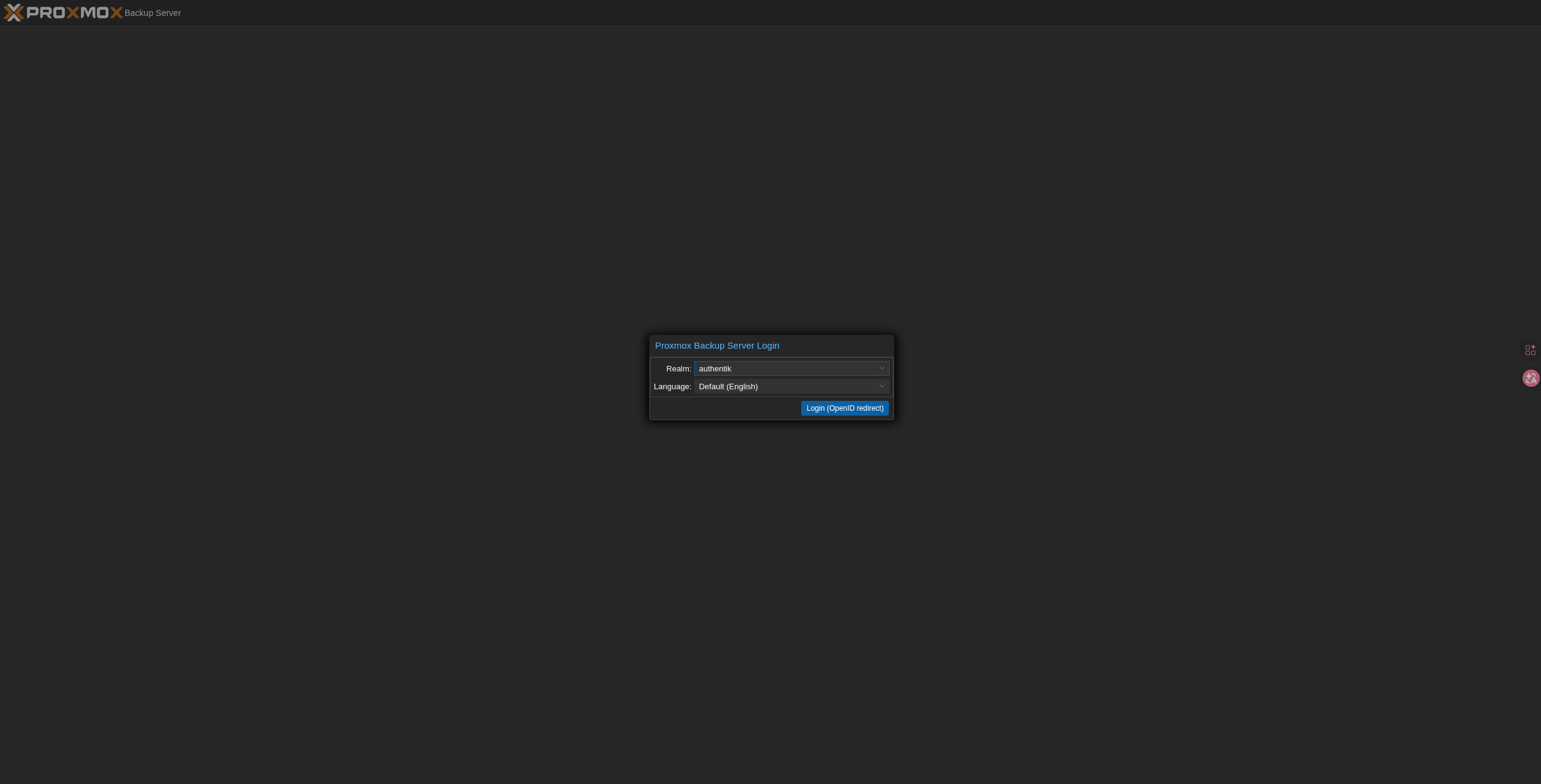Image resolution: width=1541 pixels, height=784 pixels.
Task: Expand Realm dropdown using its chevron arrow
Action: point(882,368)
